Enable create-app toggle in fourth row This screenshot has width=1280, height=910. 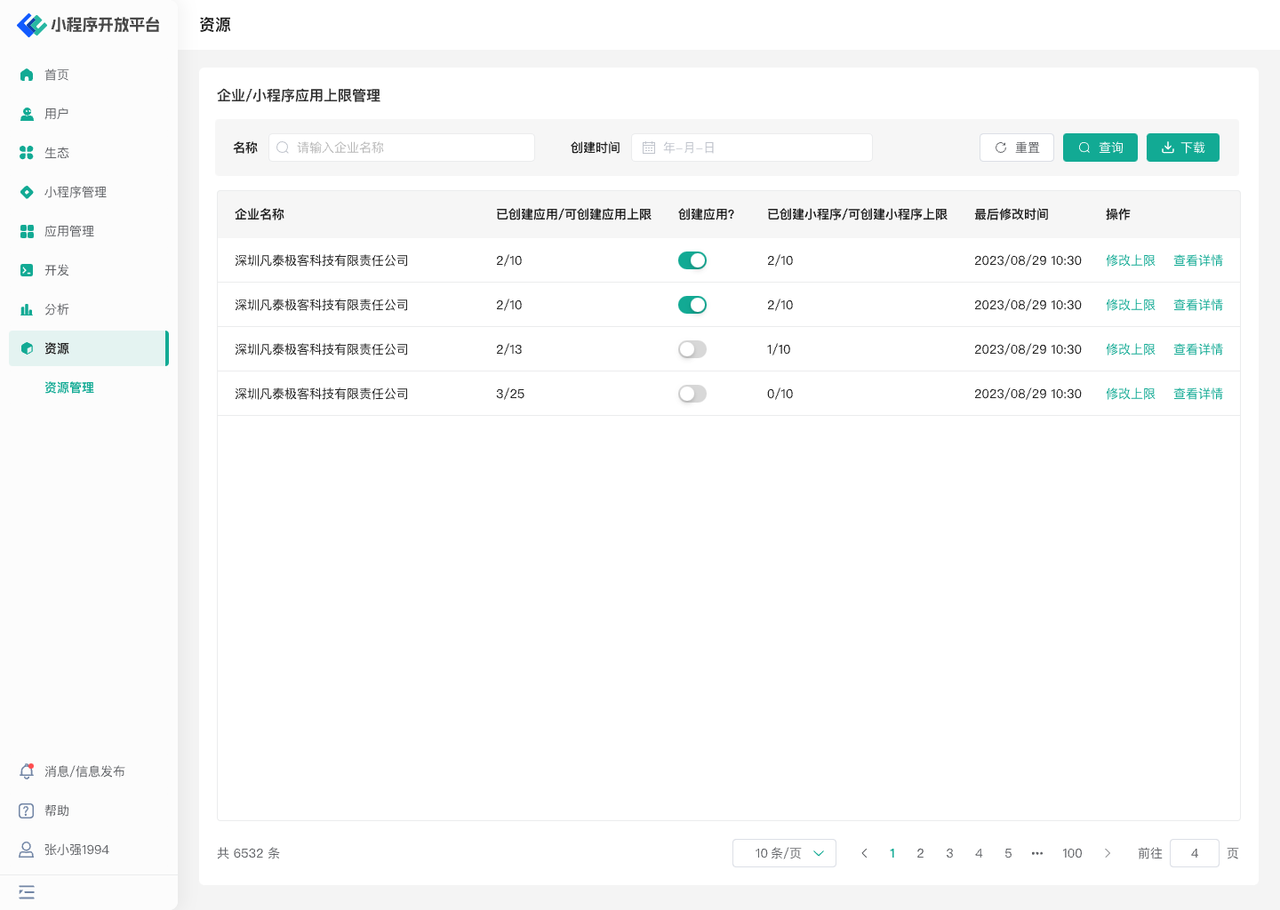coord(692,394)
